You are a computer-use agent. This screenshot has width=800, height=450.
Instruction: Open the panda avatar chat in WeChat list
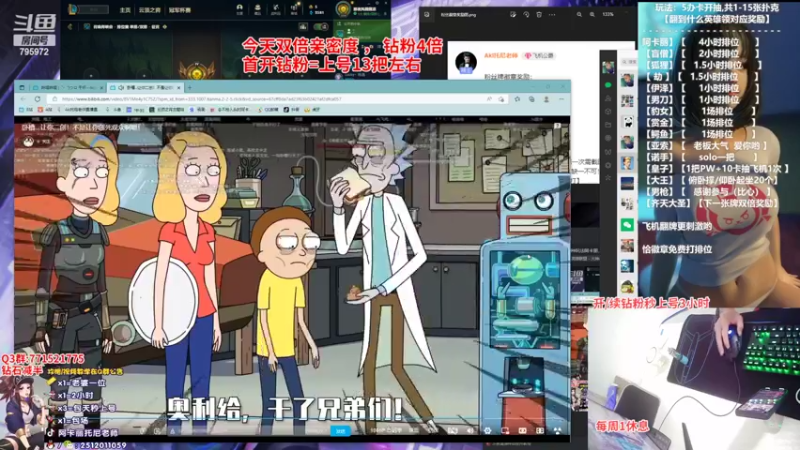tap(627, 121)
